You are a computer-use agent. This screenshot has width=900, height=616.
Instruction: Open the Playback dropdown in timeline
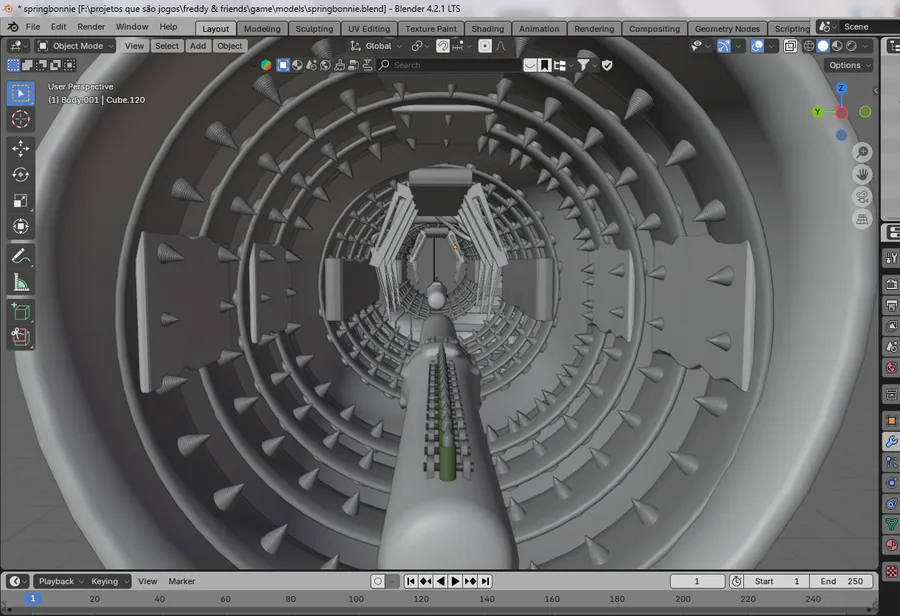(60, 581)
